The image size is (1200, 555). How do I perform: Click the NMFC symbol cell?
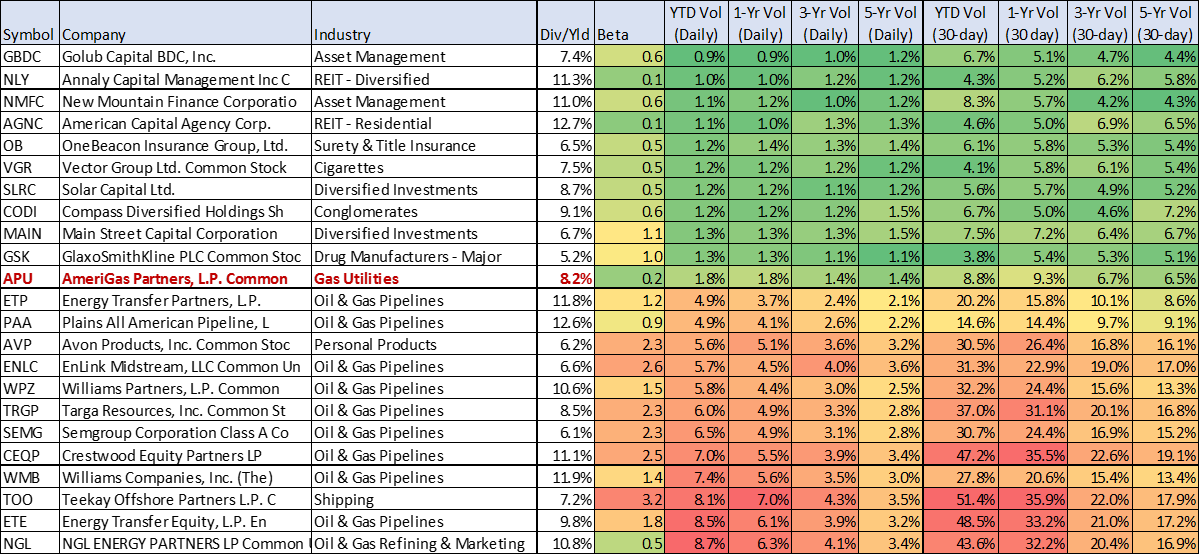[29, 101]
